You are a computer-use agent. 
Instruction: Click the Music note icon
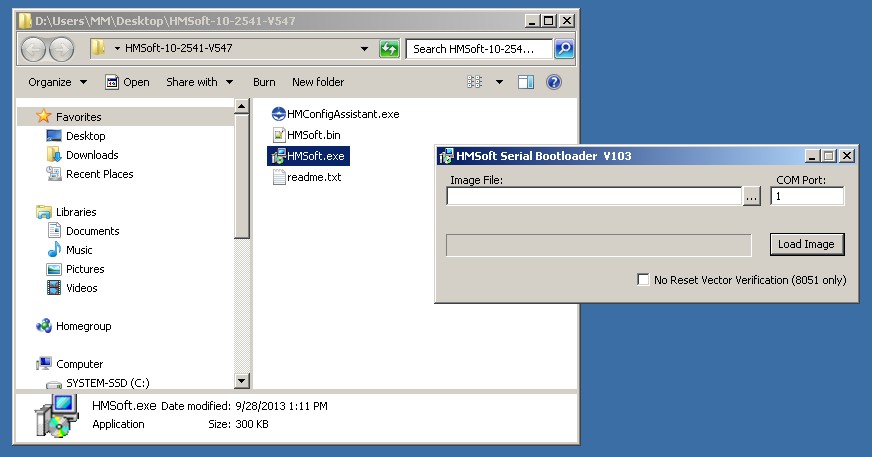pos(54,250)
